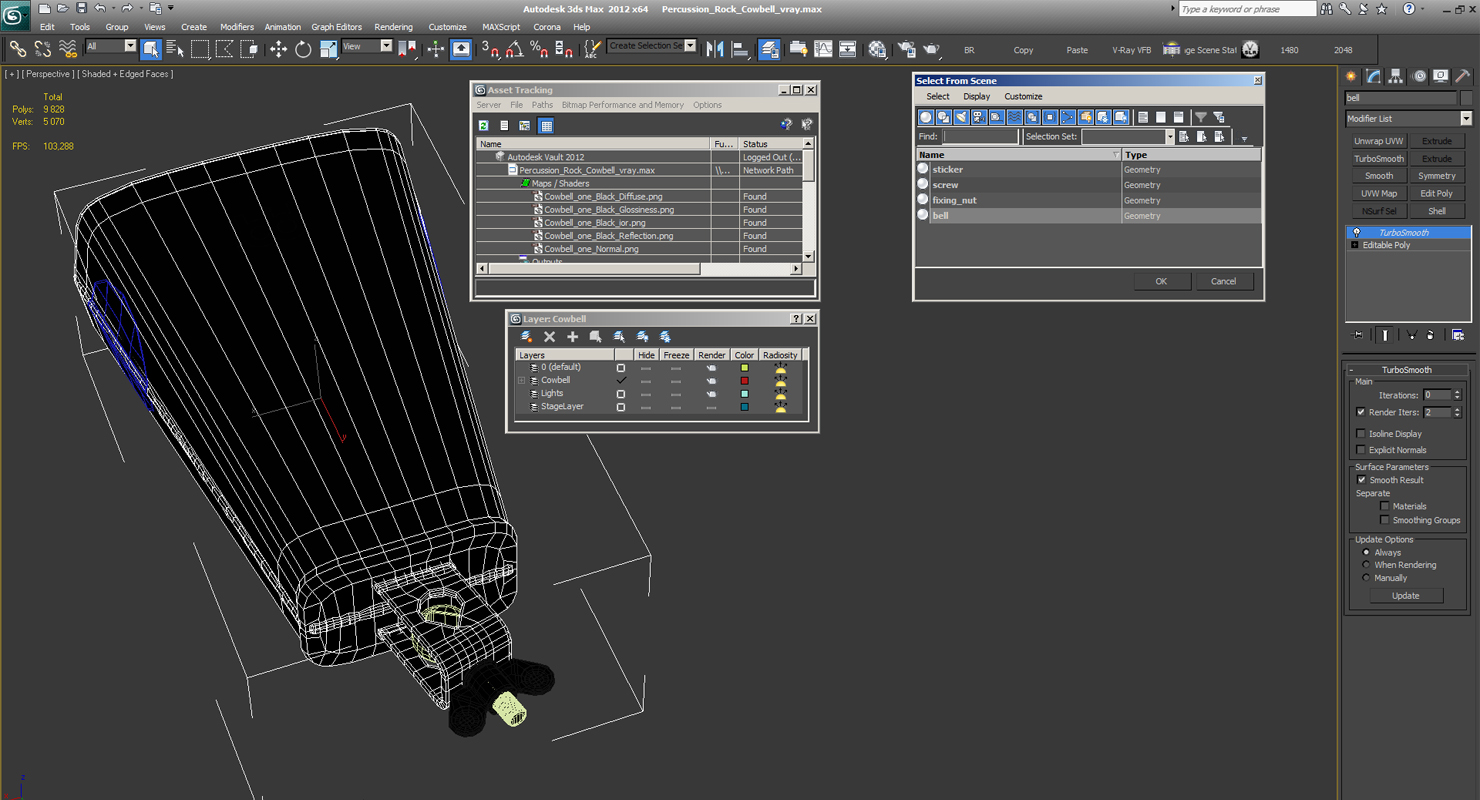Viewport: 1480px width, 800px height.
Task: Open the Display menu in Select From Scene
Action: 976,97
